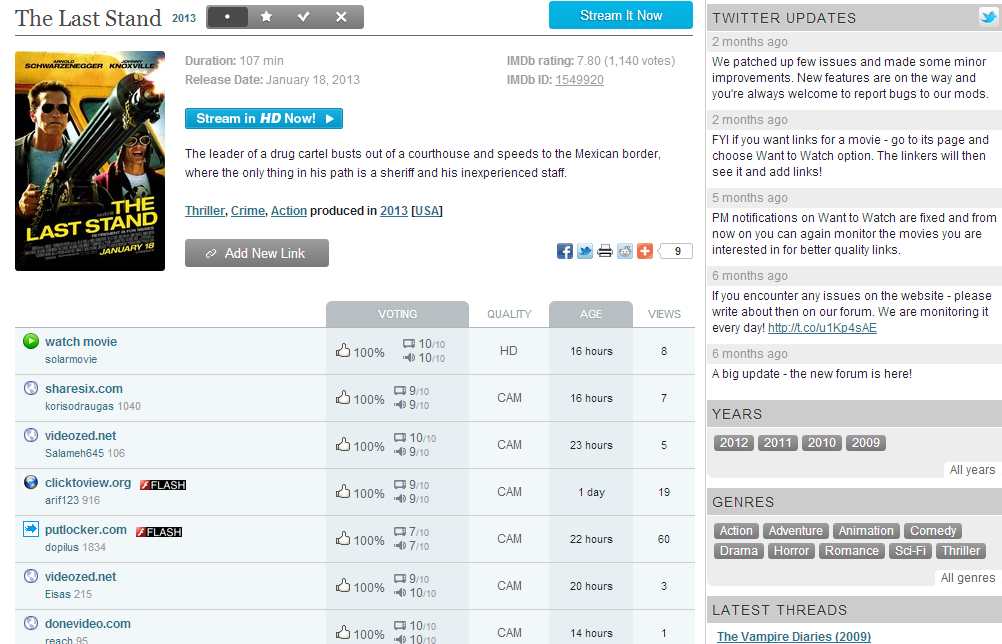The height and width of the screenshot is (644, 1002).
Task: Open the putlocker.com link
Action: coord(86,530)
